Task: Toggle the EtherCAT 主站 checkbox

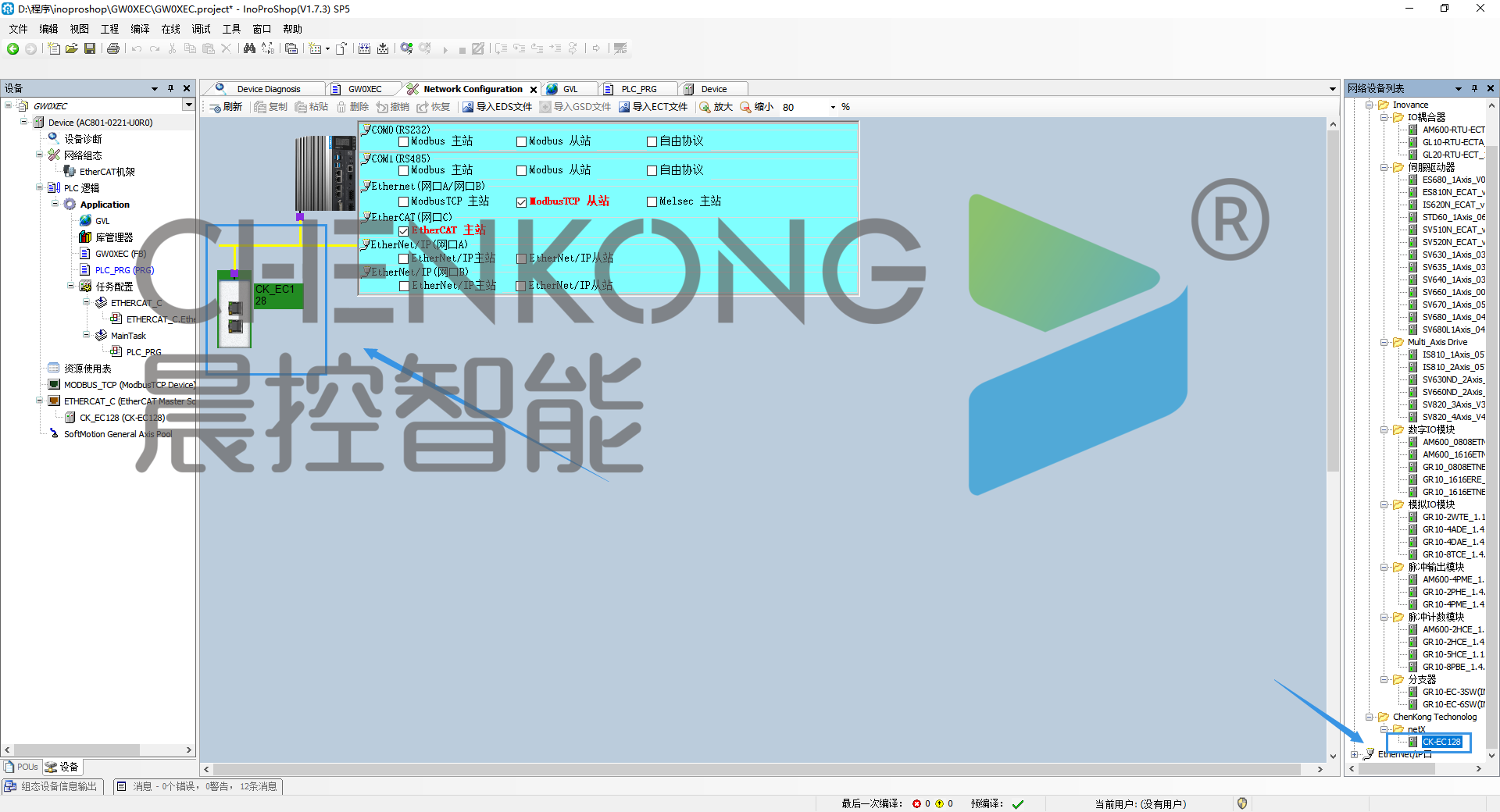Action: [403, 231]
